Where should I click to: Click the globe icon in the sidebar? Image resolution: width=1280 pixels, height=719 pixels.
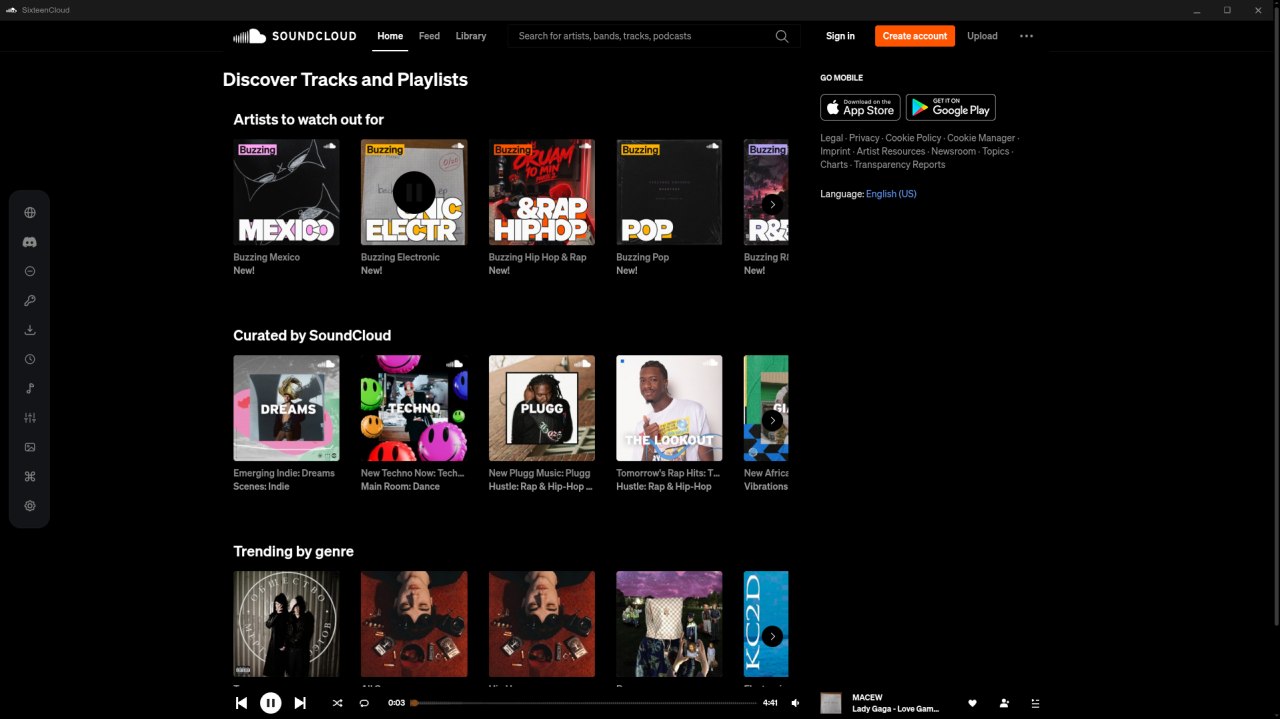coord(30,212)
